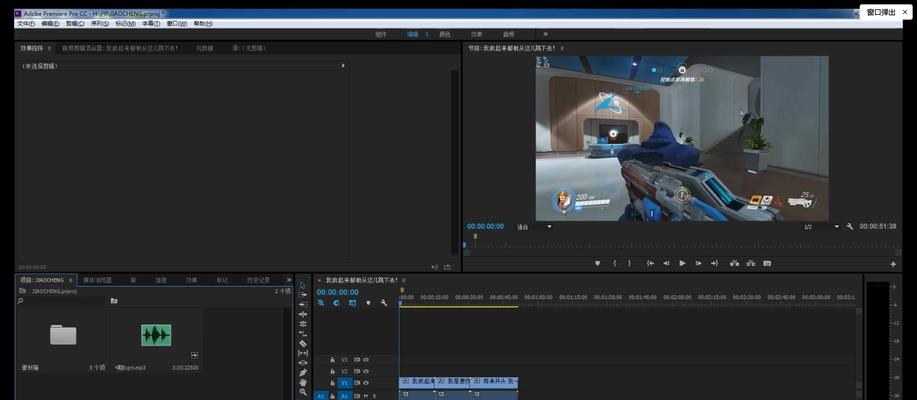
Task: Toggle lock on track V2
Action: coord(332,371)
